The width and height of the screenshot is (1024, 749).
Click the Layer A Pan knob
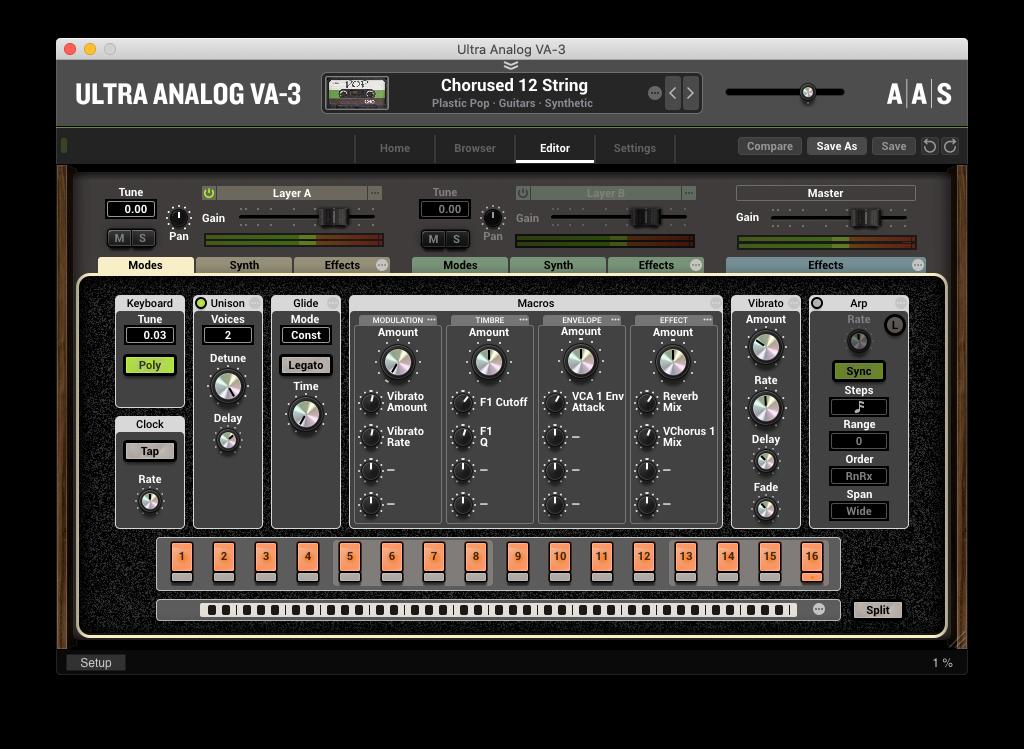click(x=178, y=217)
